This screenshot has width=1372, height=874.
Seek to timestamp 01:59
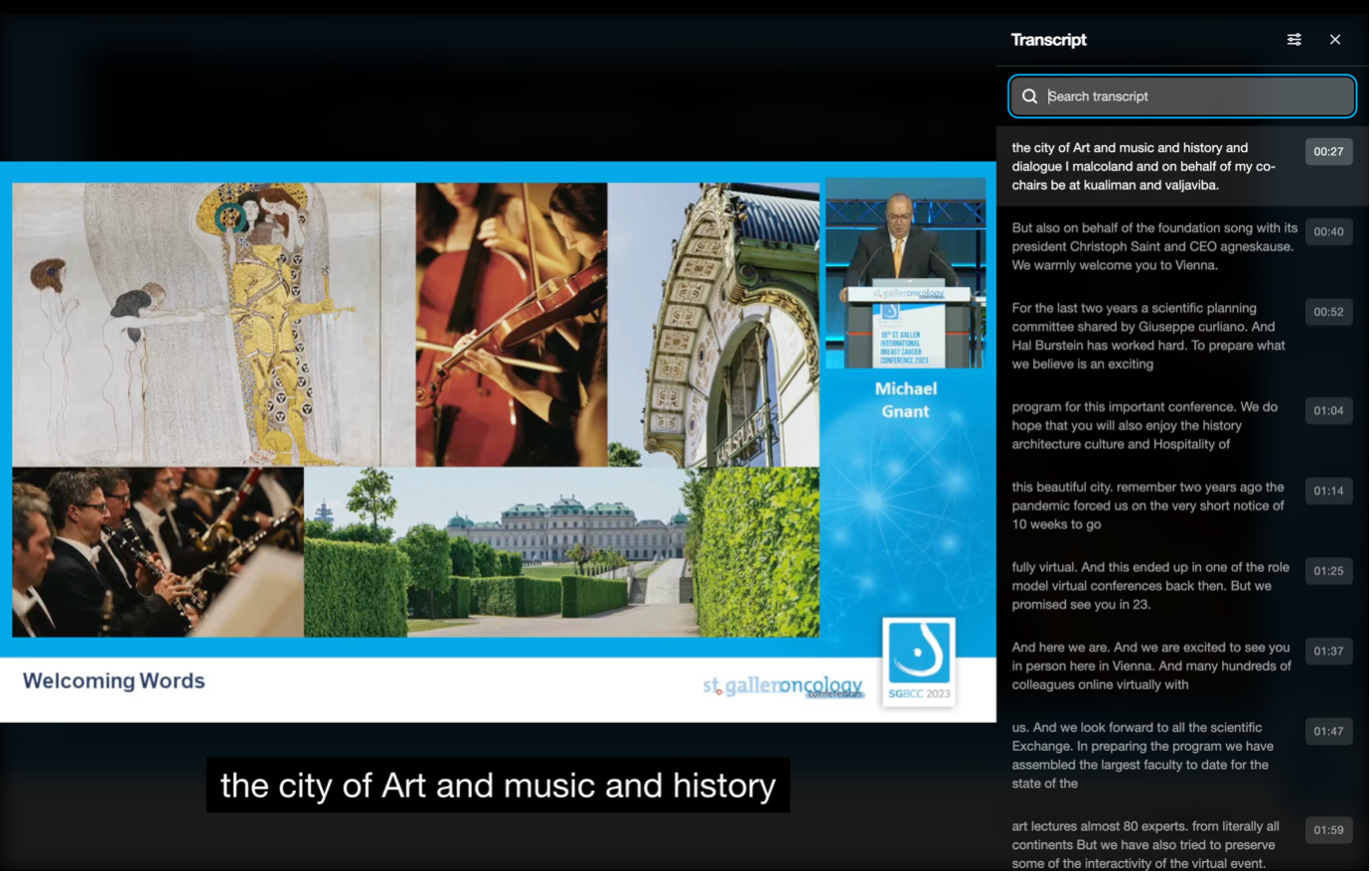tap(1327, 830)
